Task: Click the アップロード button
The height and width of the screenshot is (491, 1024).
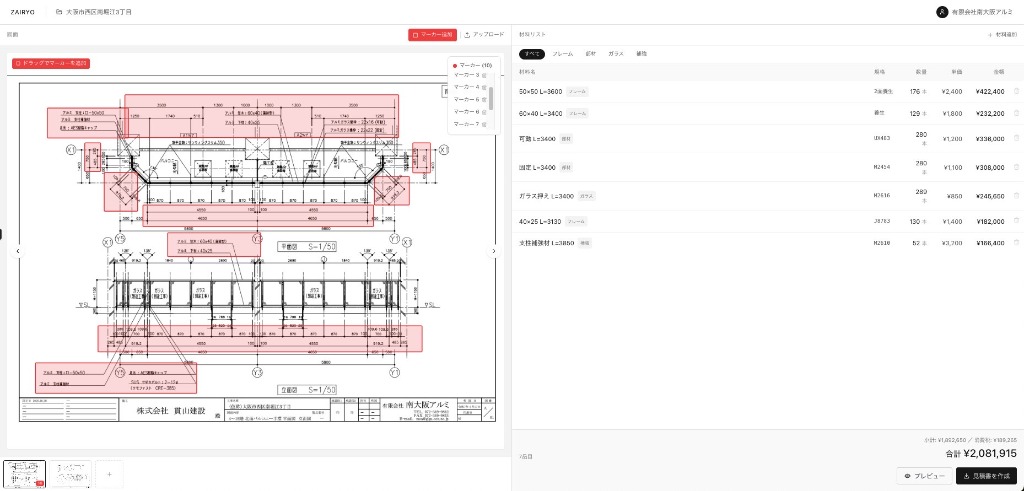Action: point(484,34)
